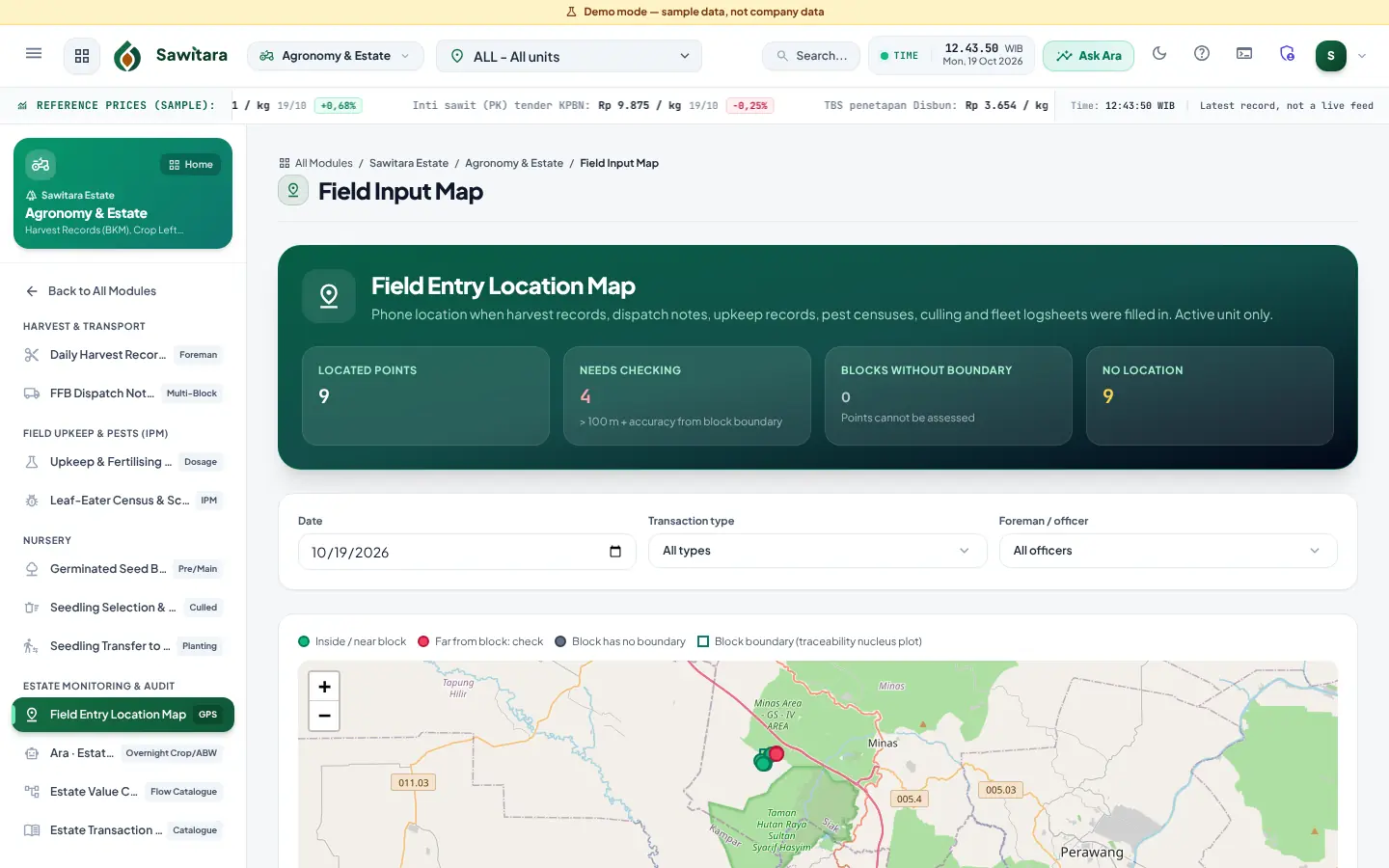Open the Transaction type All types dropdown
The height and width of the screenshot is (868, 1389).
818,551
